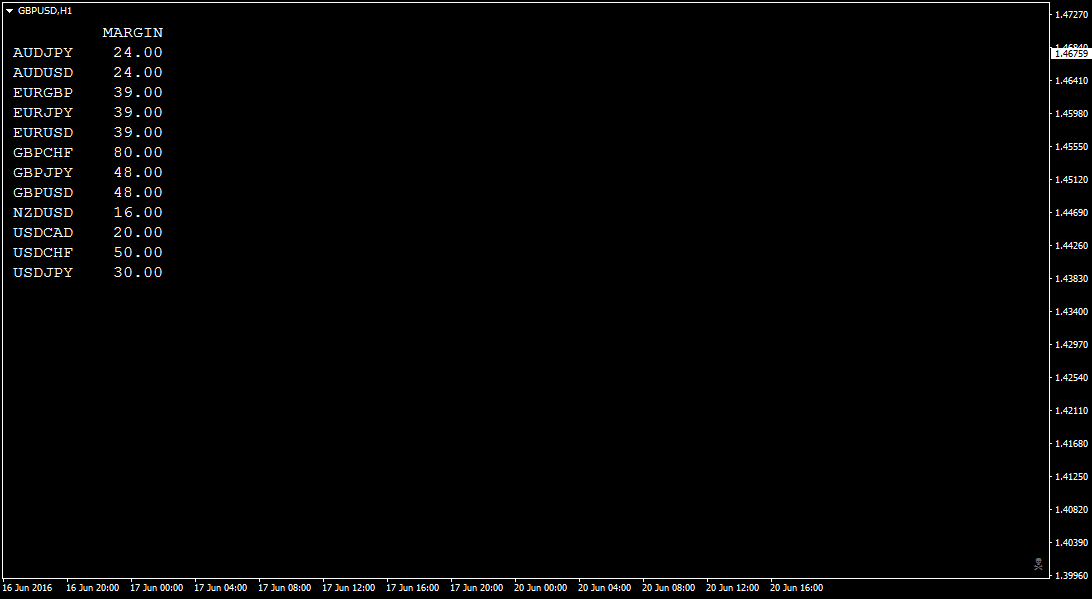1092x599 pixels.
Task: Select the USDCHF symbol entry
Action: (x=42, y=252)
